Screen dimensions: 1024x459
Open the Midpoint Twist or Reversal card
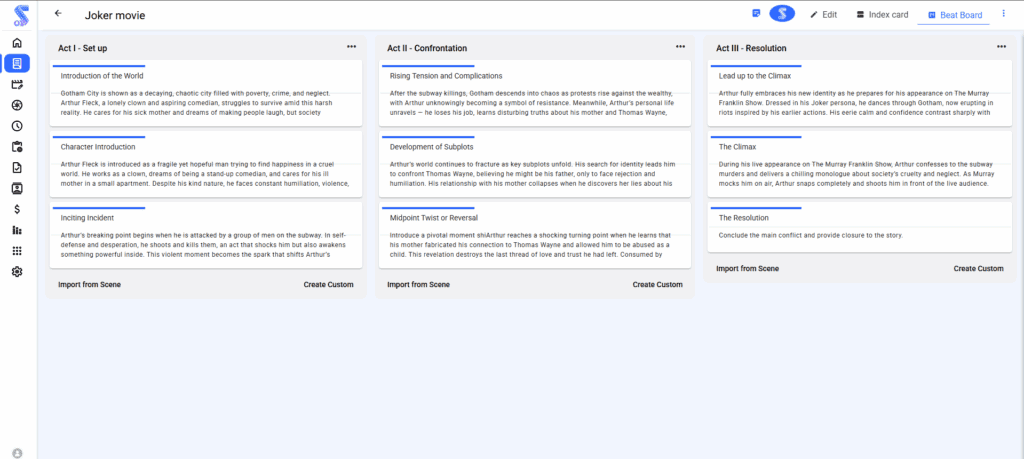(535, 235)
